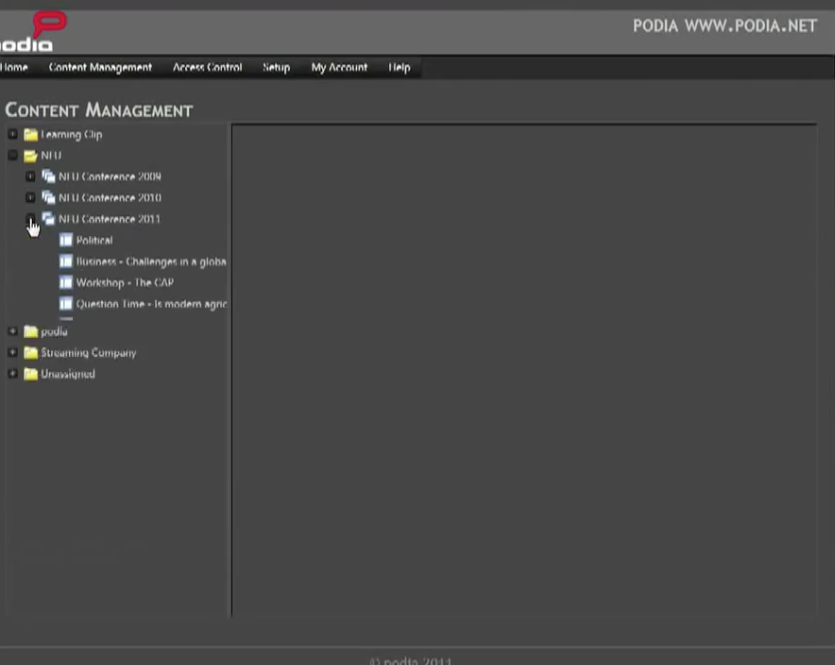Expand NFU Conference 2009

30,176
